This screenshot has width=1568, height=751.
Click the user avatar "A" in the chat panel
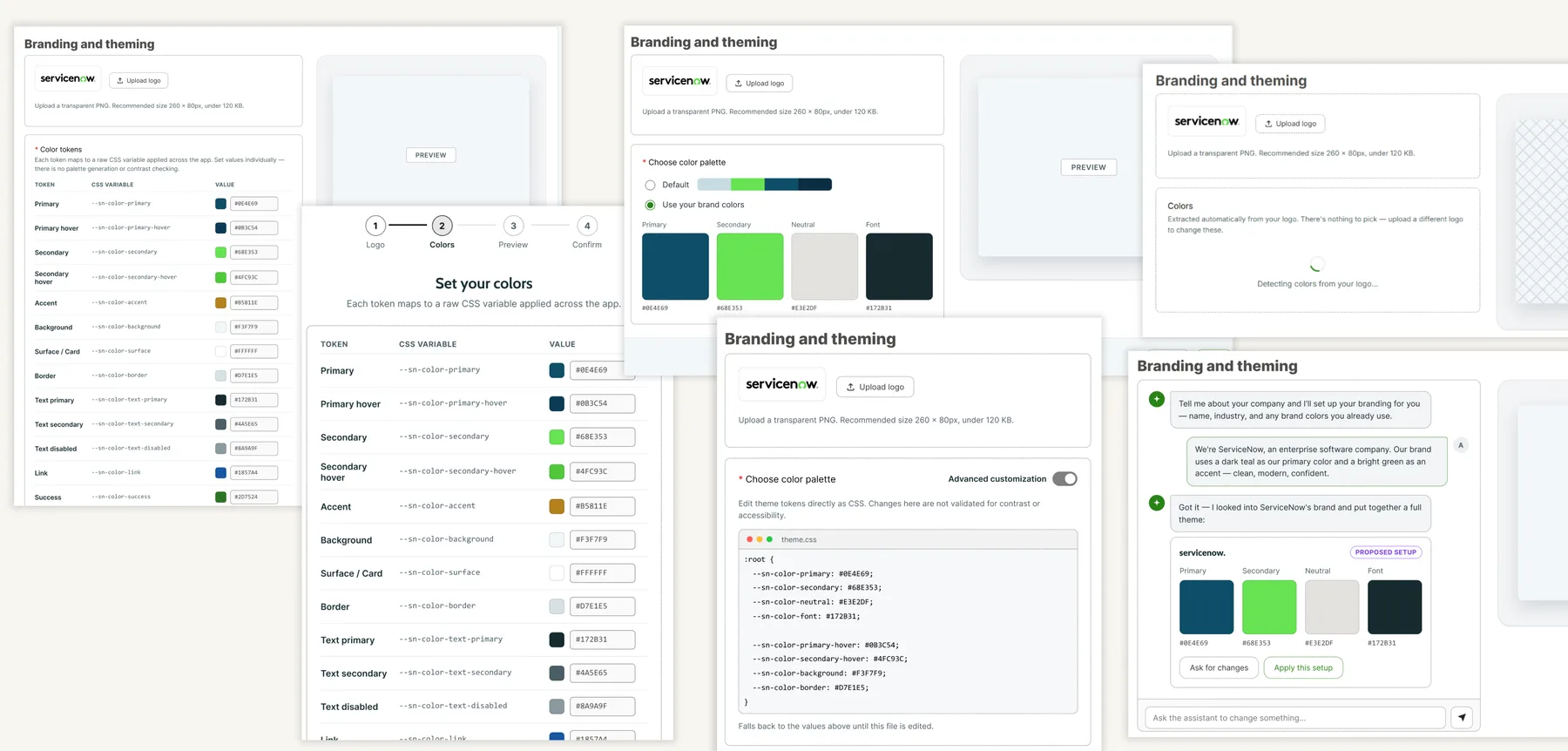pyautogui.click(x=1461, y=445)
